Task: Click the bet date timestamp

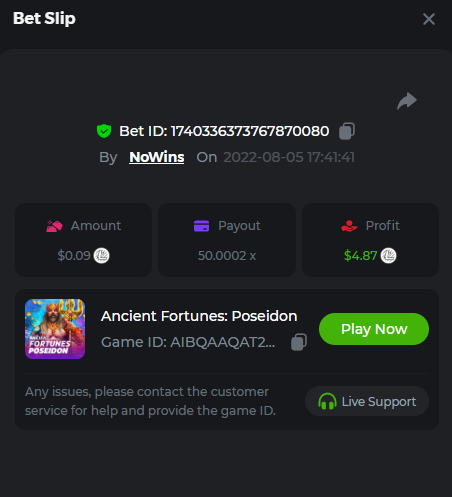Action: point(289,157)
